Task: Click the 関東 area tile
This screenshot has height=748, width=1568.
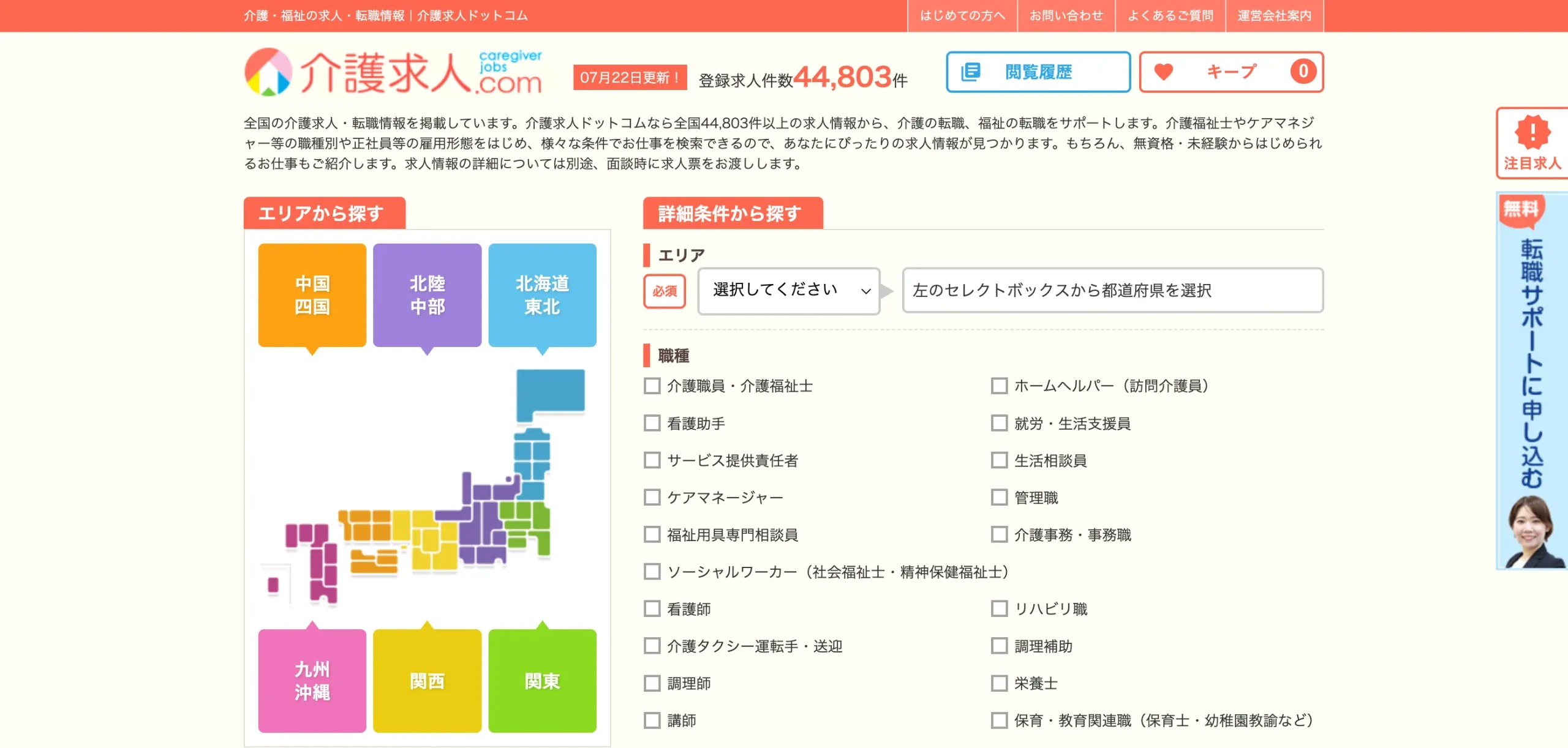Action: [543, 681]
